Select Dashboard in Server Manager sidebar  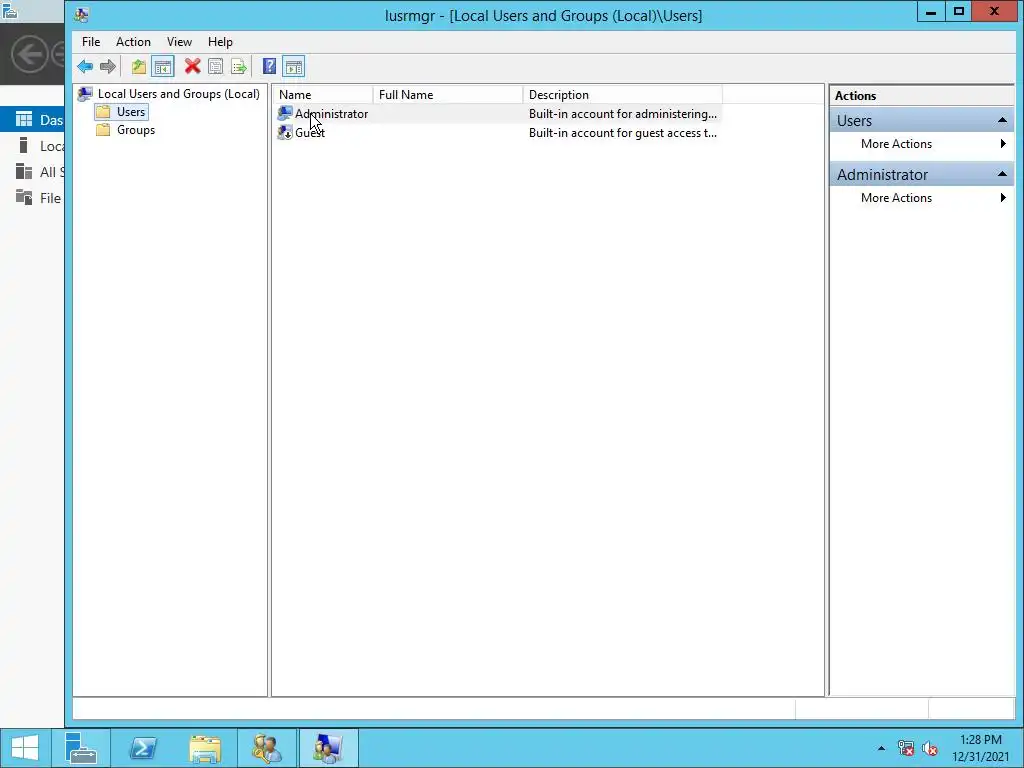tap(32, 120)
